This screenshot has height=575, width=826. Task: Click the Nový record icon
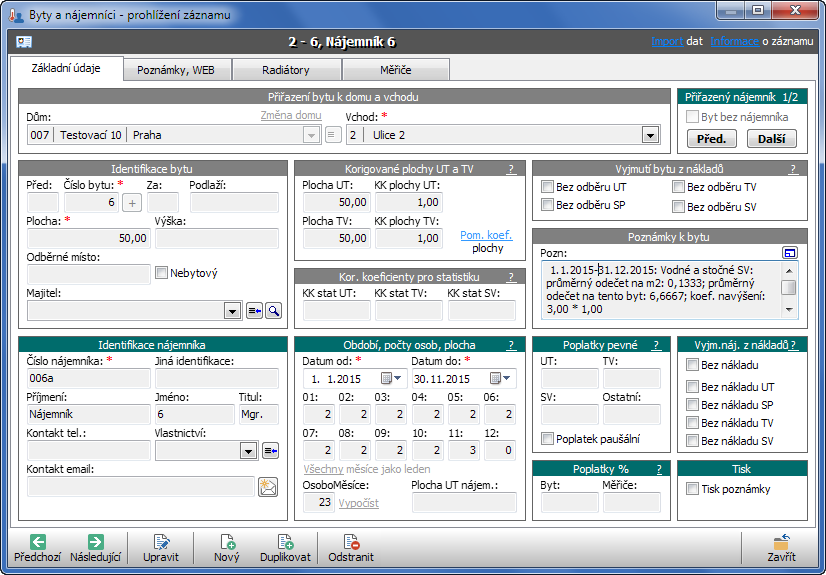click(x=227, y=542)
